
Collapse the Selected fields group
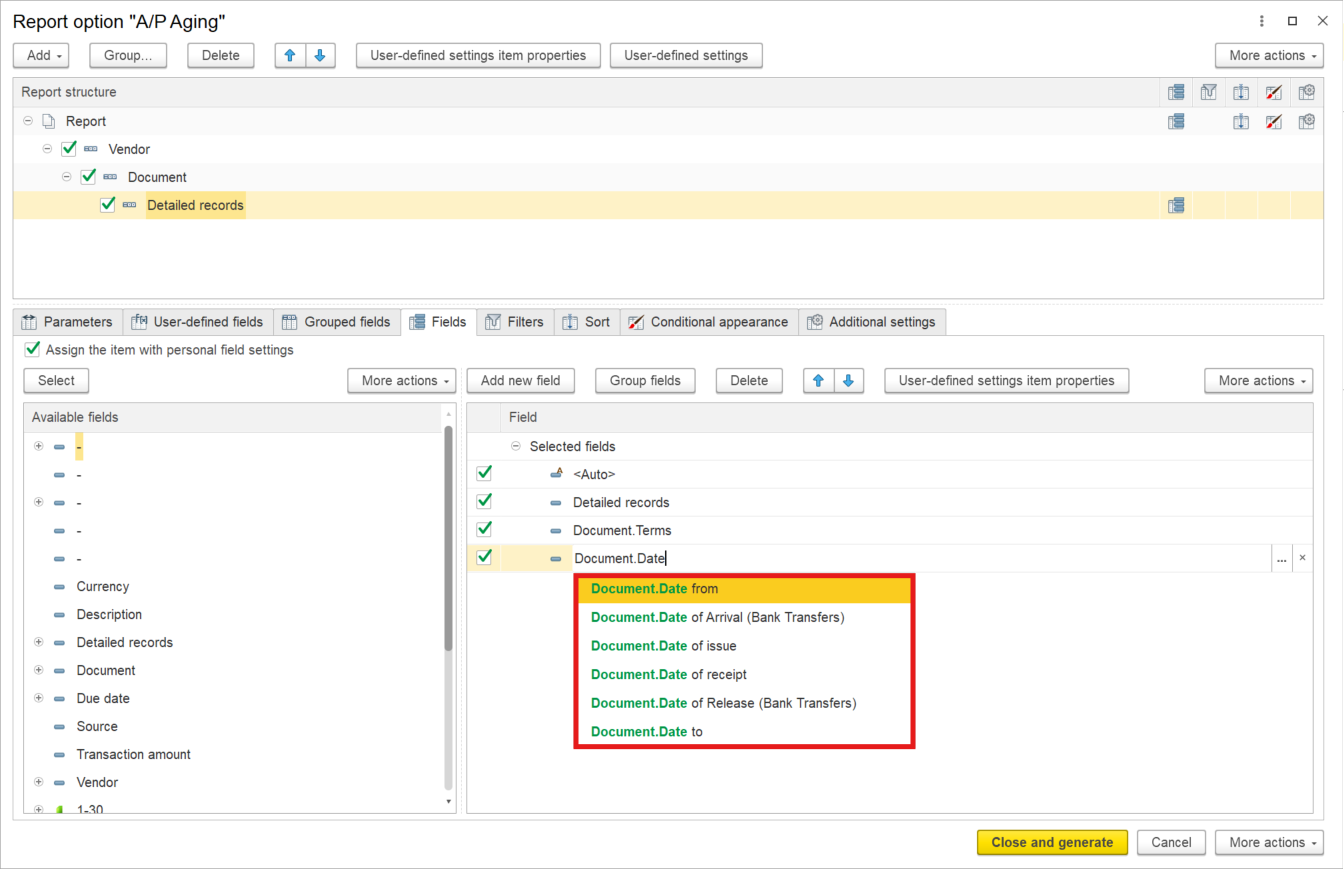pos(516,446)
